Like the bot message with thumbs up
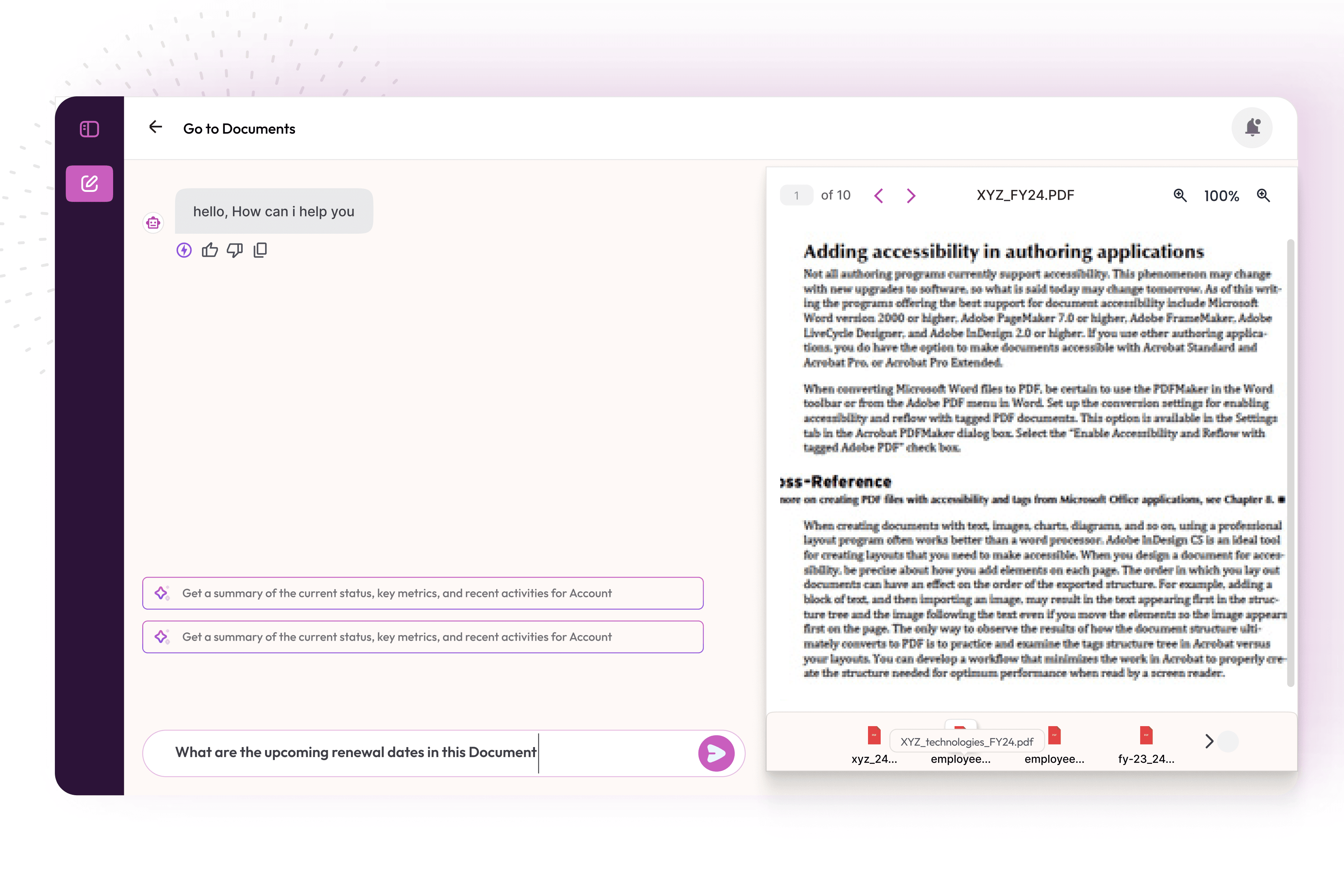Screen dimensions: 1344x896 click(210, 250)
